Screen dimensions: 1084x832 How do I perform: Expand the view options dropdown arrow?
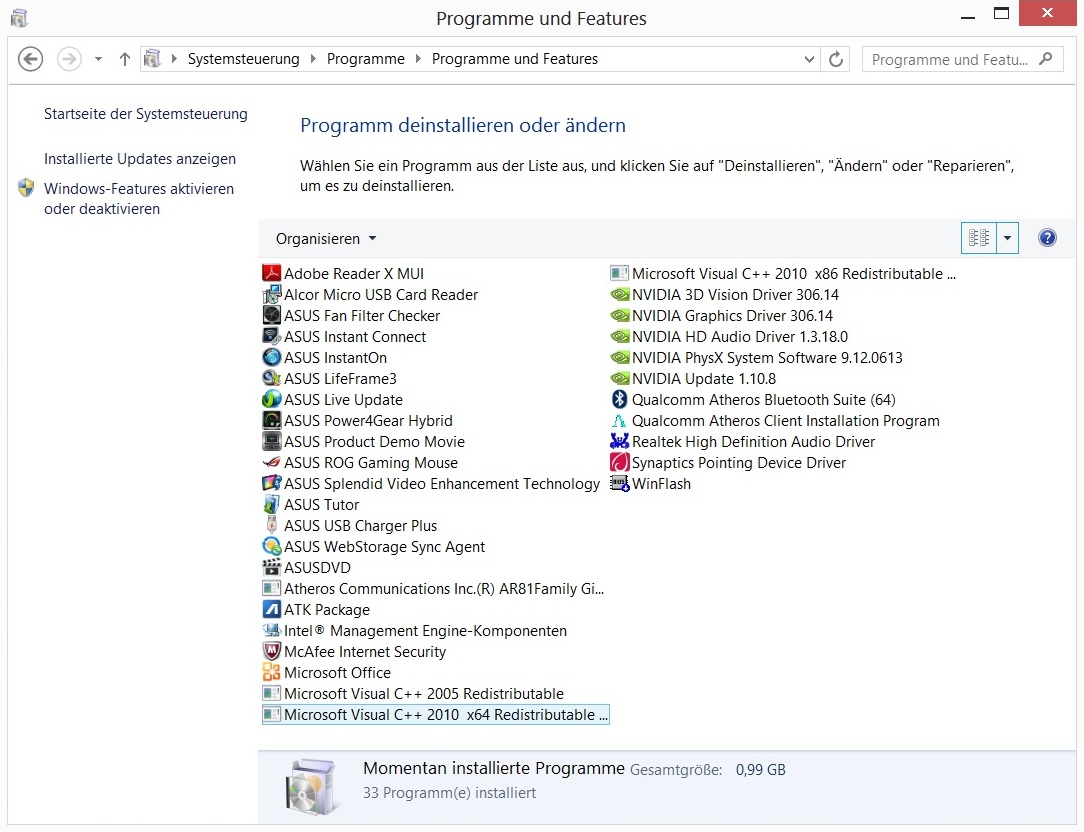point(1007,238)
